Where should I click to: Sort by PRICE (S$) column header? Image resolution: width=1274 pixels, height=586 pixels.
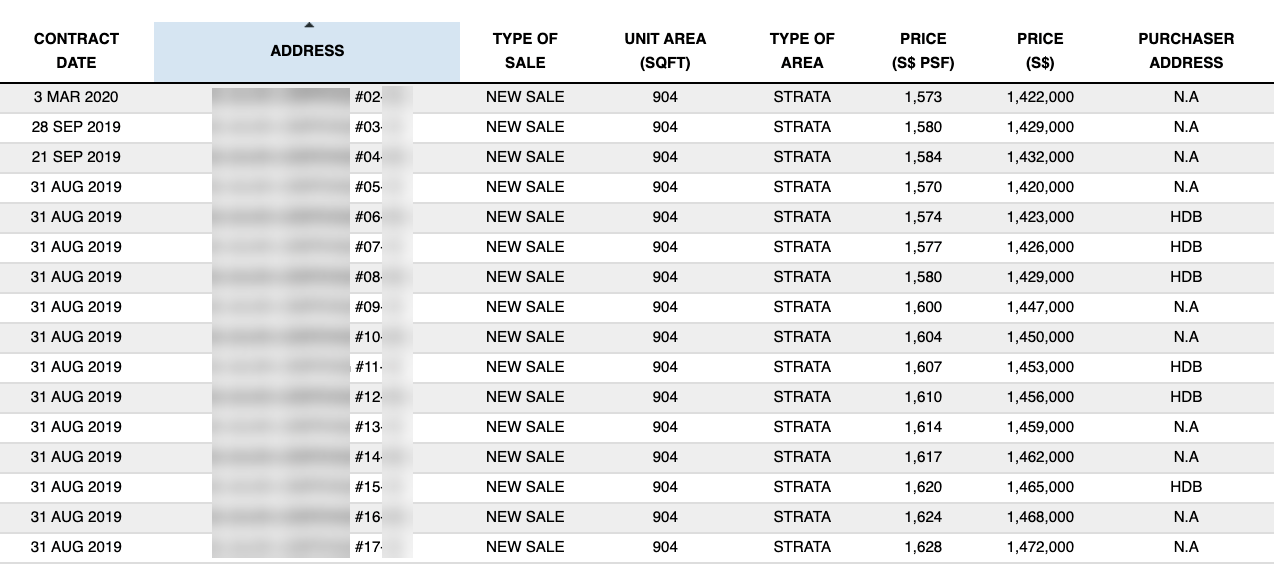pos(1040,51)
